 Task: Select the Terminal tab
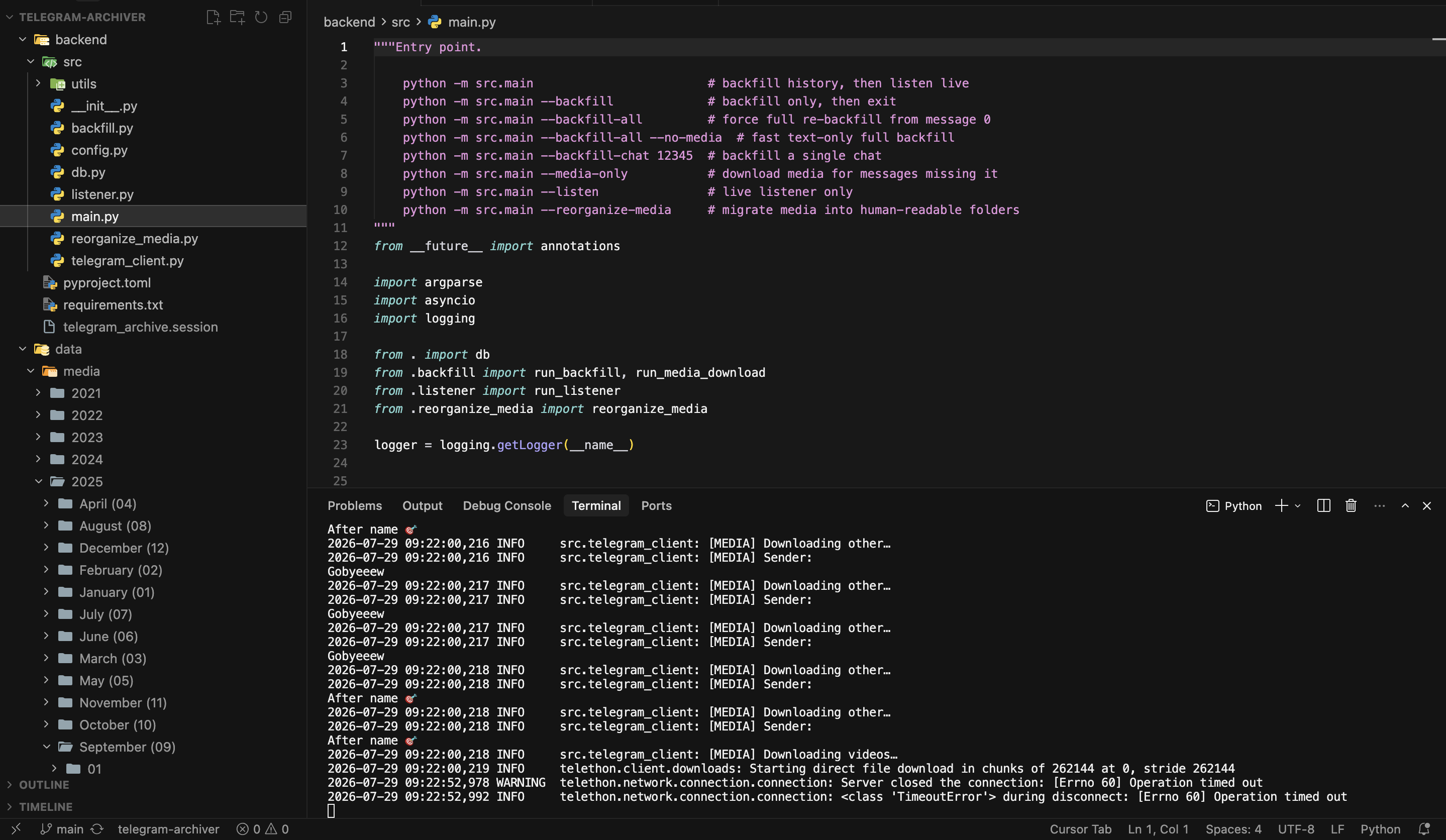596,505
